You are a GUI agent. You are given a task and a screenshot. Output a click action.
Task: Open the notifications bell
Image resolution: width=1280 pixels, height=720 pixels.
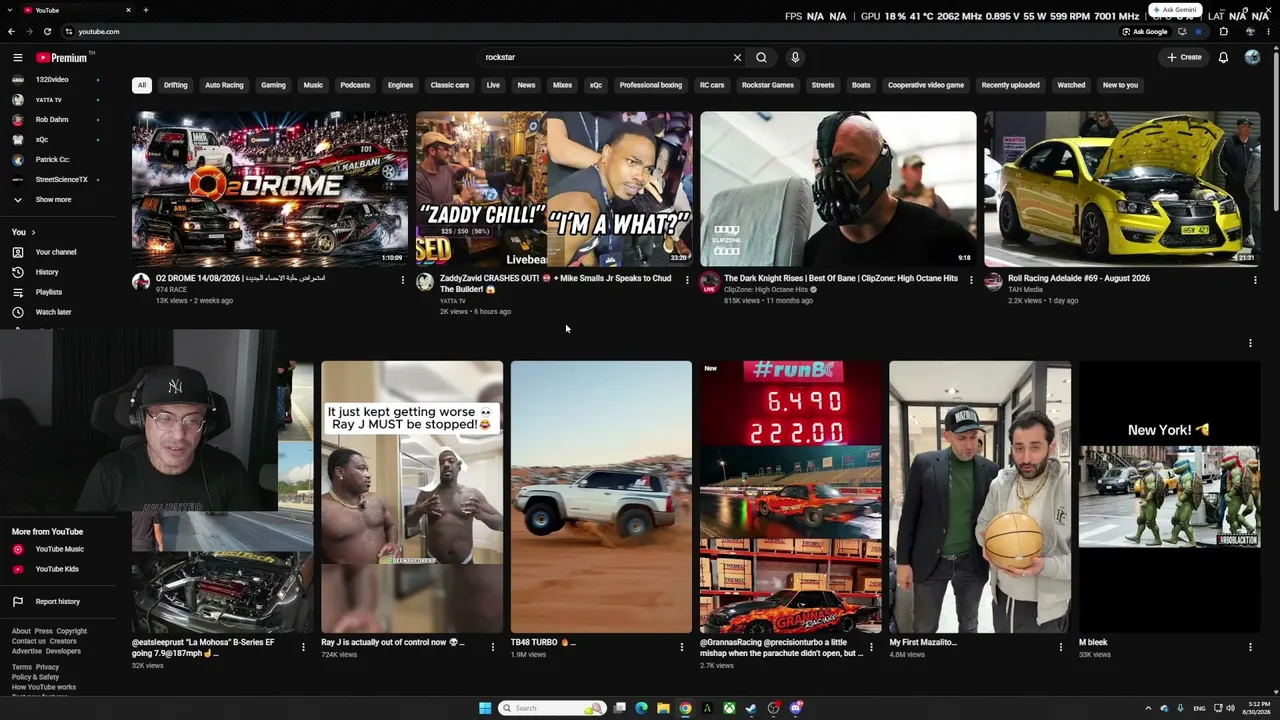(1223, 58)
